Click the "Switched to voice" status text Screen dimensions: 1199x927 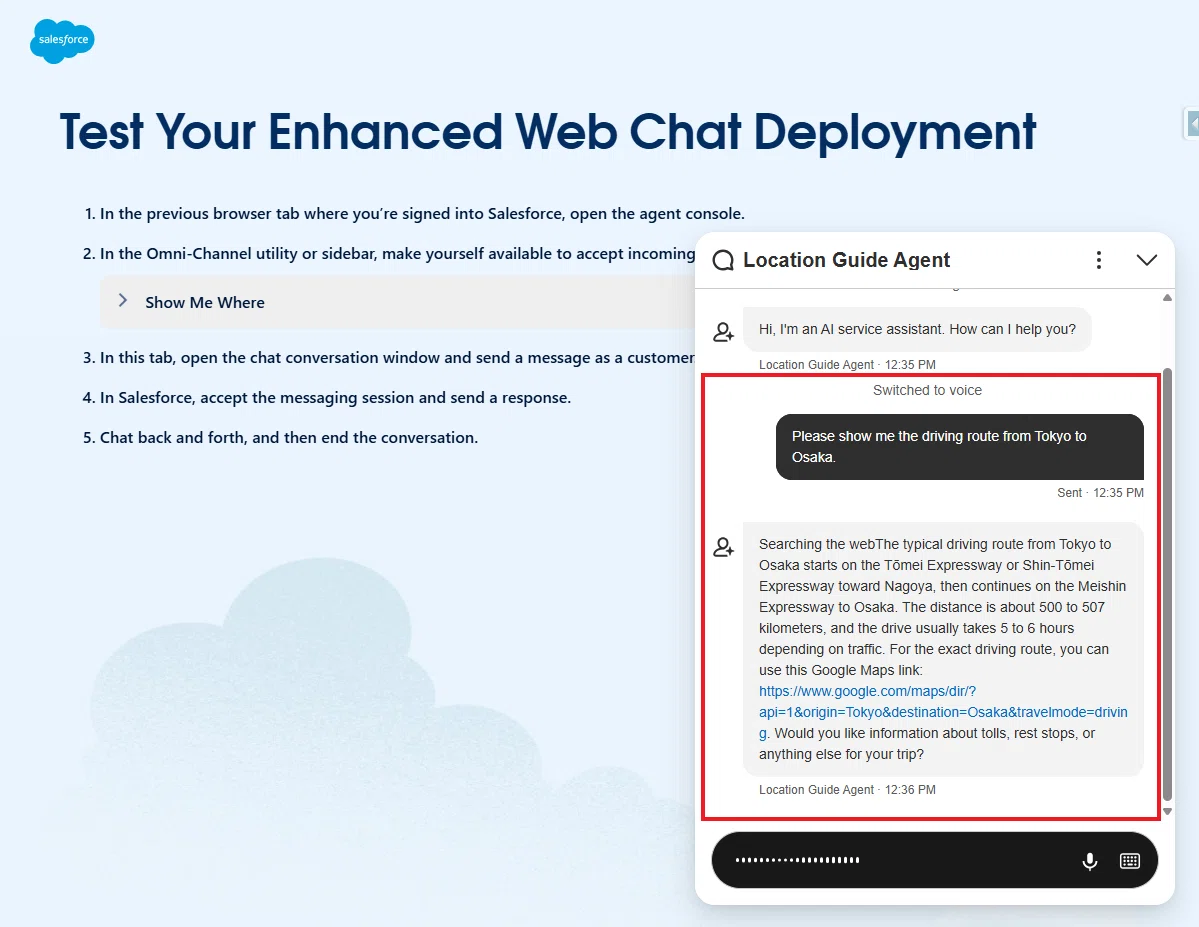pyautogui.click(x=927, y=390)
